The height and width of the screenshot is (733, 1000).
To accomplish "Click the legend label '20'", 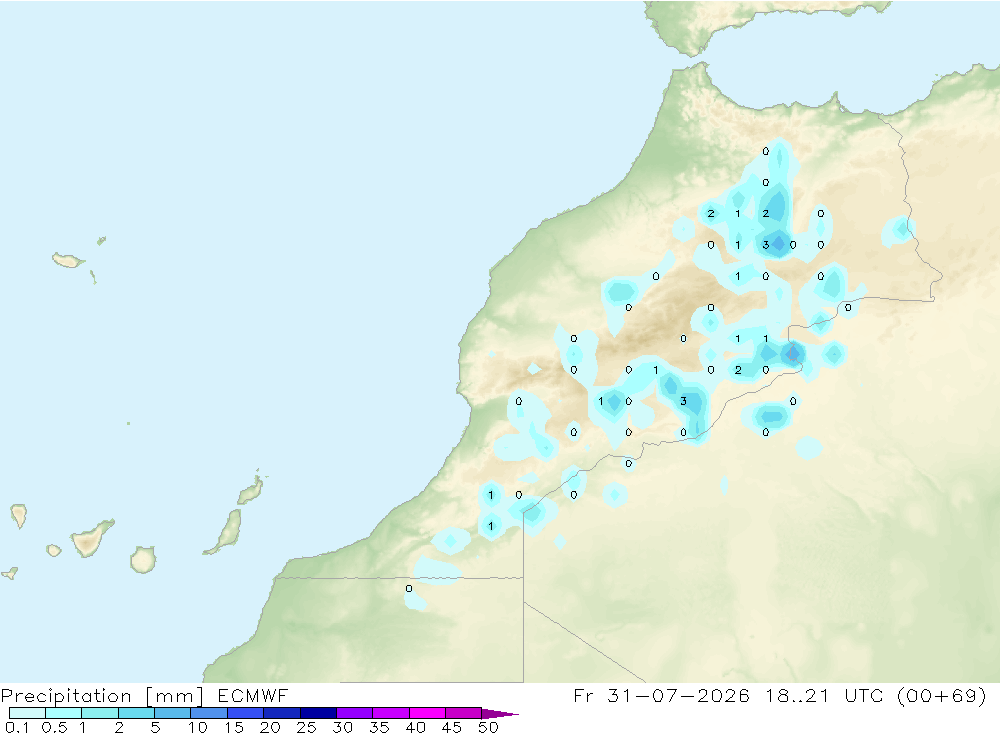I will point(270,727).
